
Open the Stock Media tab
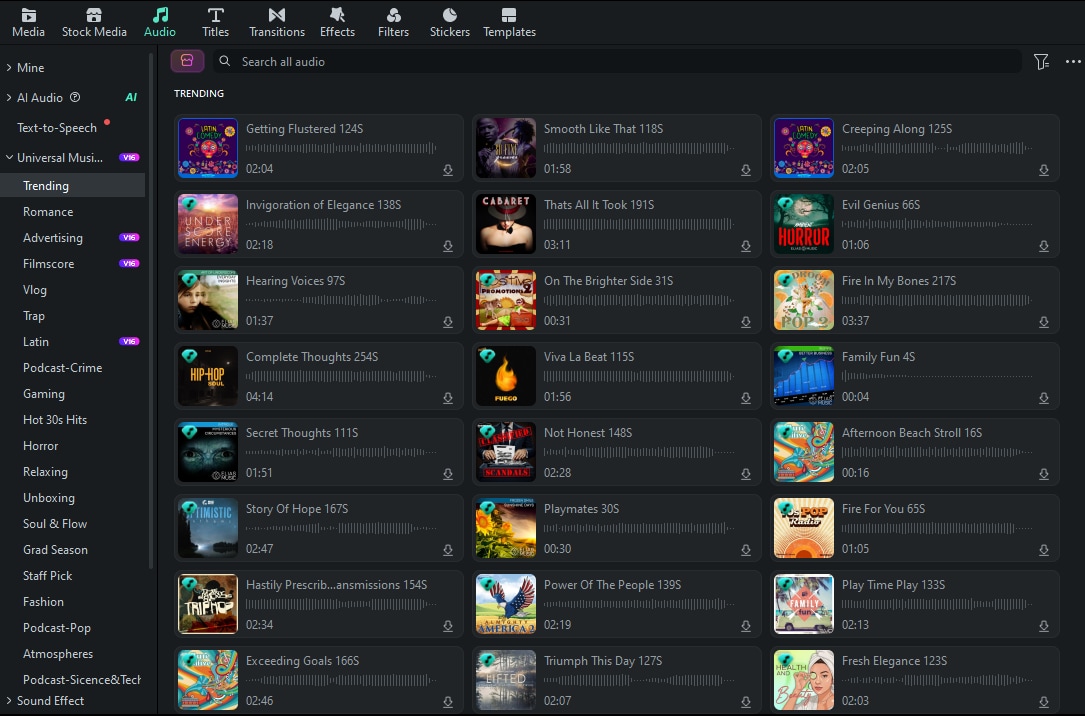(94, 23)
